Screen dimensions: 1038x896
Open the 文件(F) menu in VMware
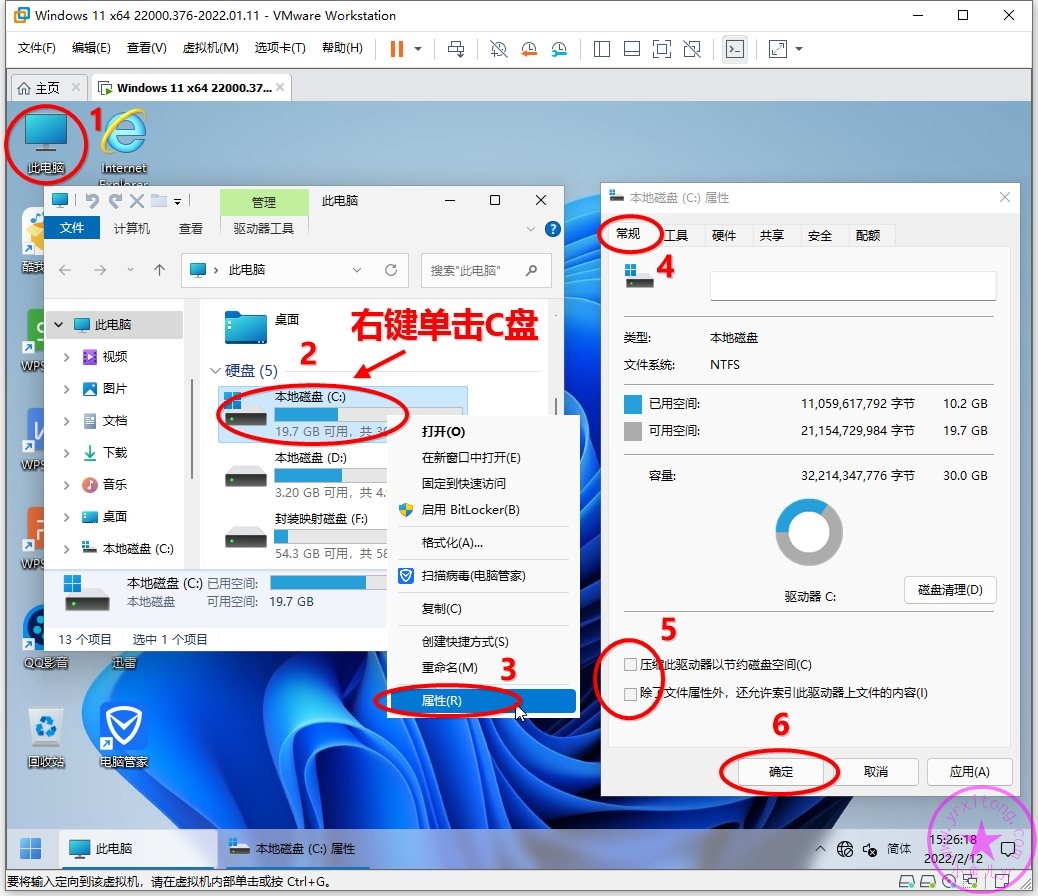(36, 48)
